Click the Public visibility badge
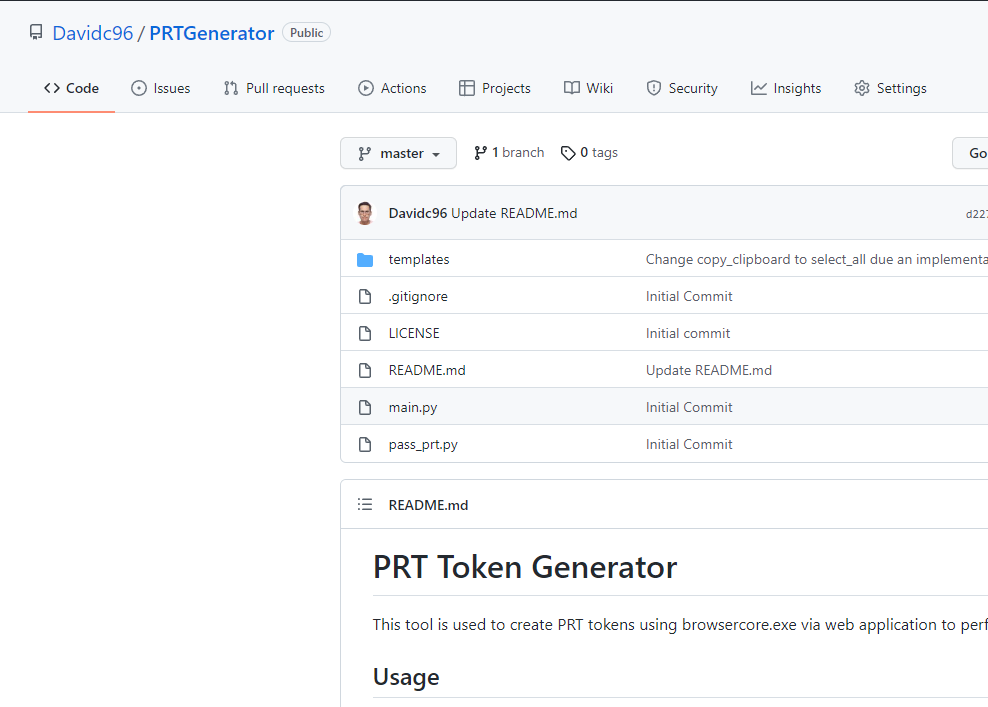The width and height of the screenshot is (988, 707). (306, 33)
